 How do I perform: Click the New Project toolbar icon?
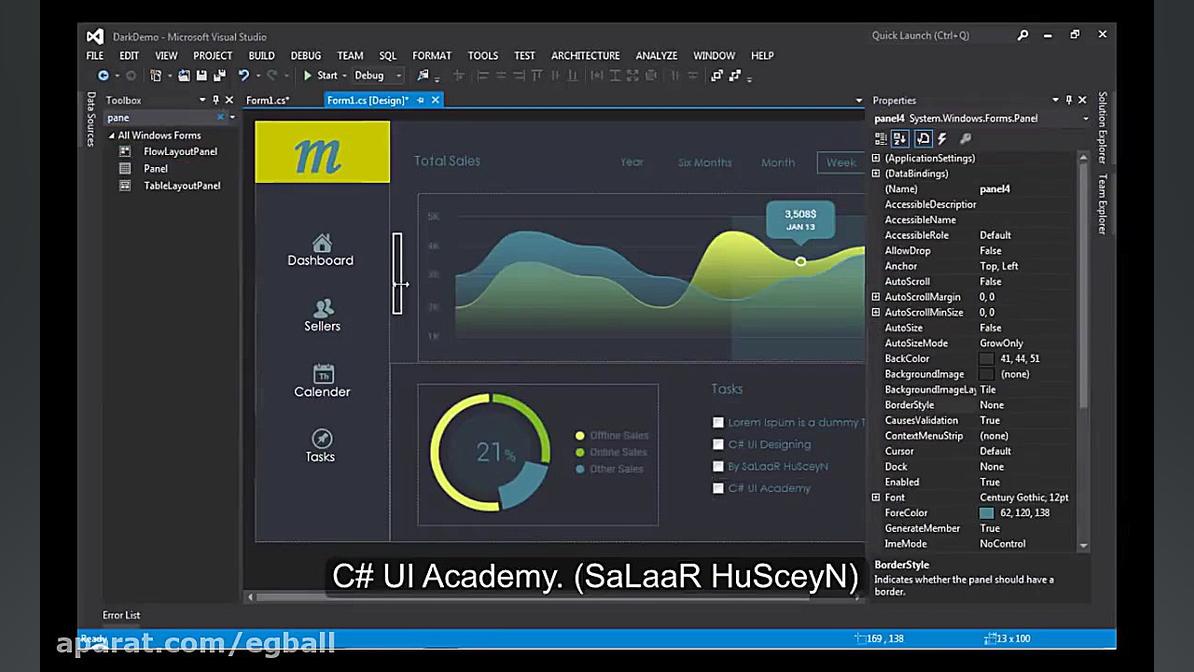point(155,75)
